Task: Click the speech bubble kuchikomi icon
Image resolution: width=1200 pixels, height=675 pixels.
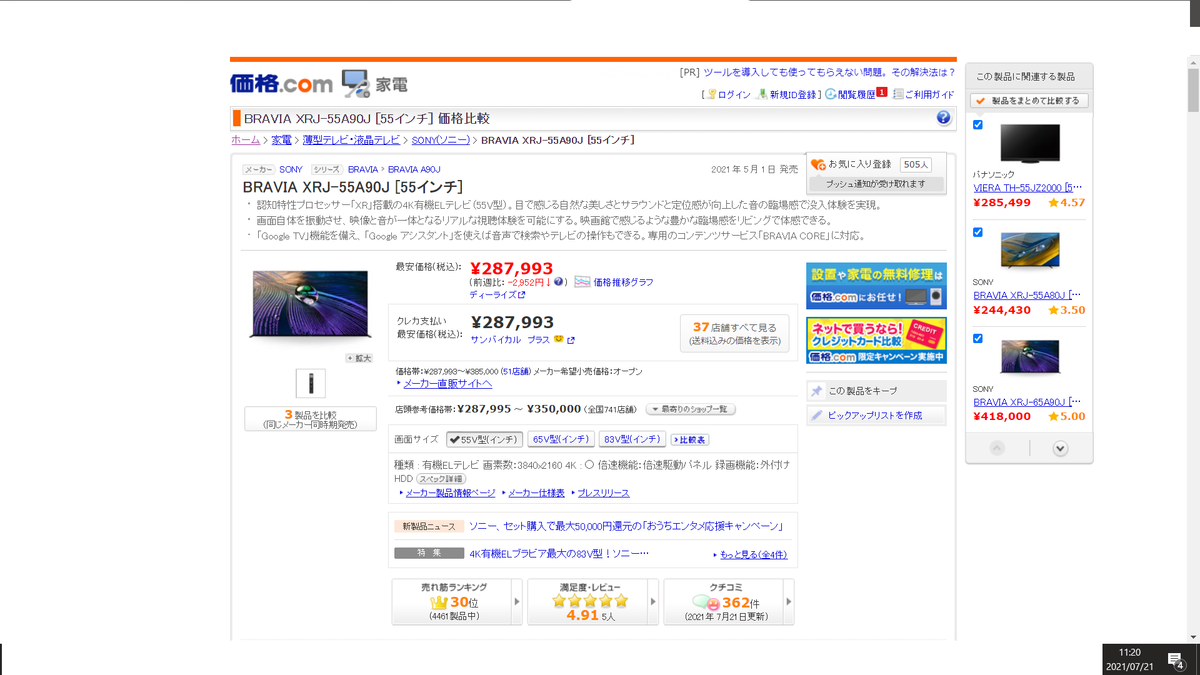Action: [705, 603]
